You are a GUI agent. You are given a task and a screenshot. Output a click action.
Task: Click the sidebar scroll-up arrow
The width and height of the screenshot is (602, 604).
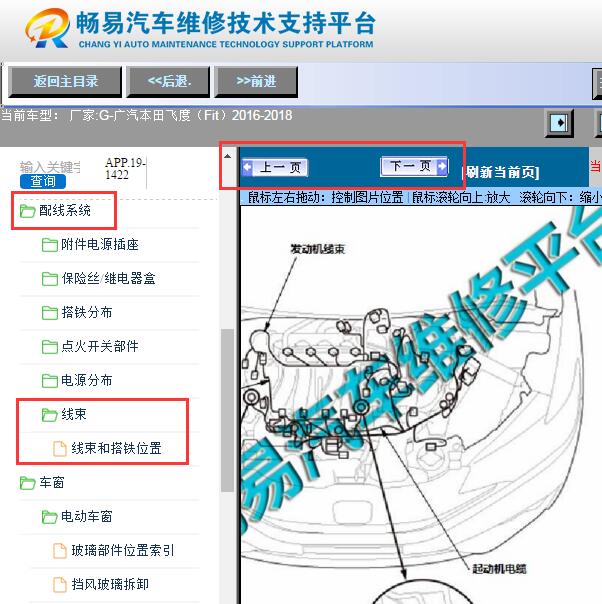pyautogui.click(x=228, y=156)
